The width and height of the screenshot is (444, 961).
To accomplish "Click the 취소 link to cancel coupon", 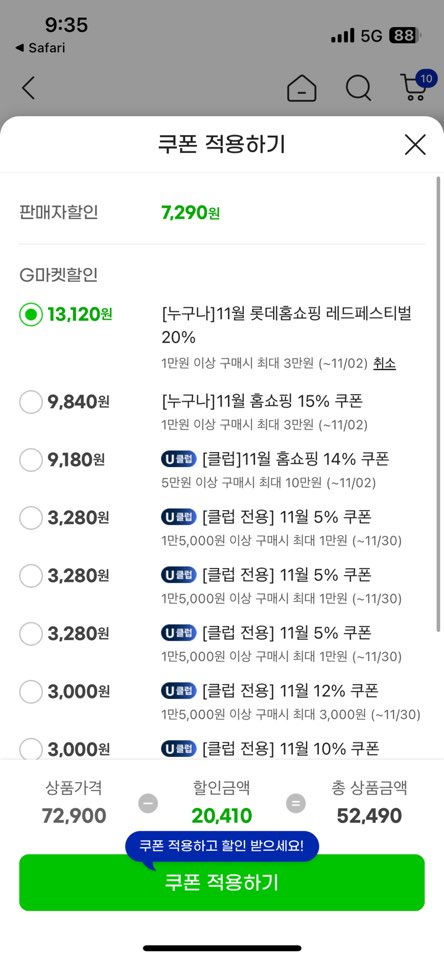I will tap(385, 363).
